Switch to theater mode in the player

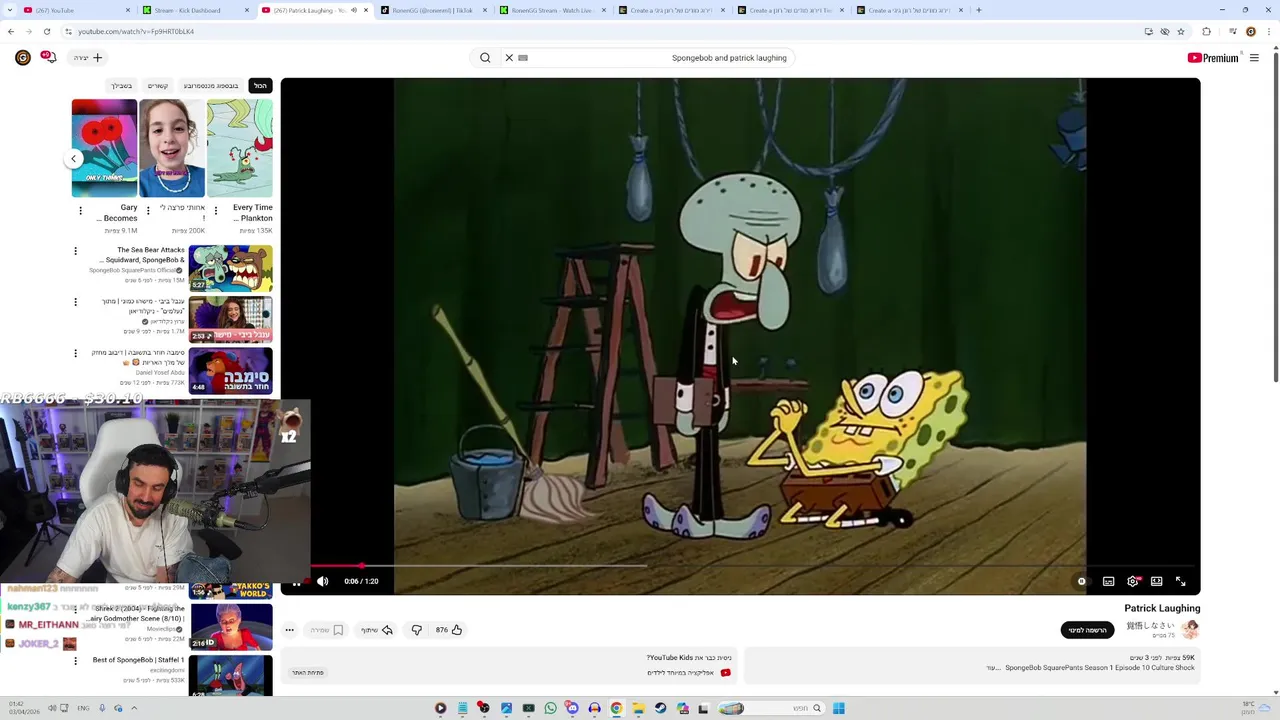(1156, 581)
